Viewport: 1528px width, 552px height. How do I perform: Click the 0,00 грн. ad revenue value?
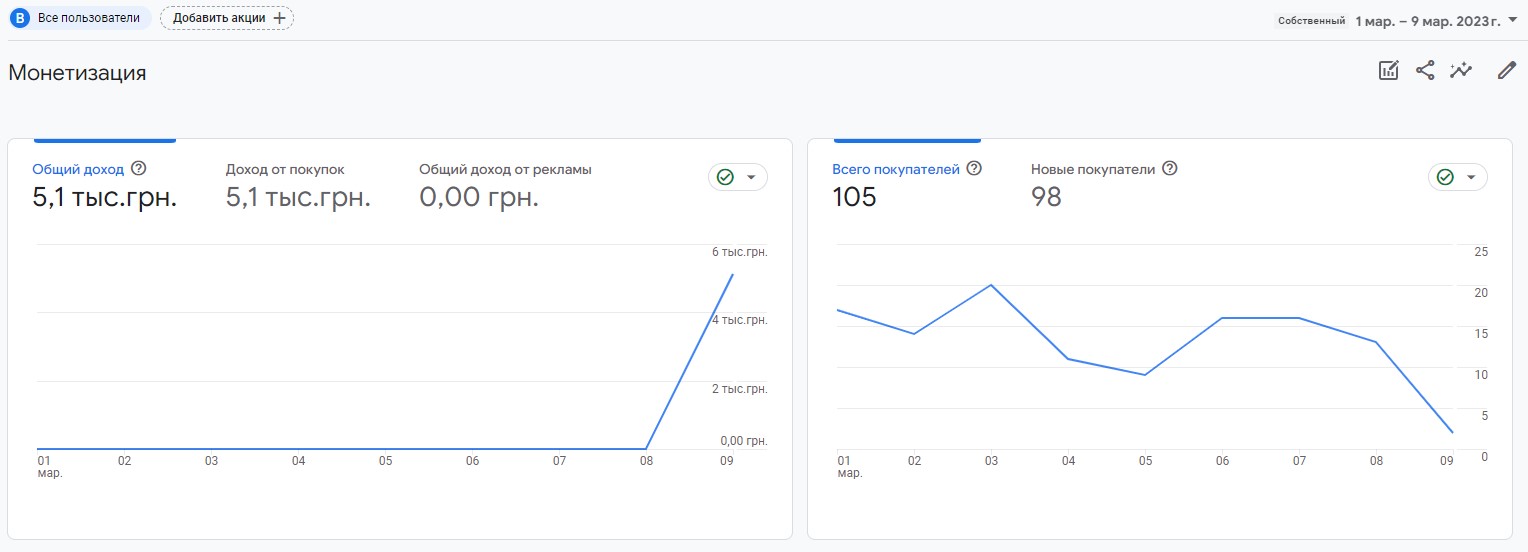(479, 197)
